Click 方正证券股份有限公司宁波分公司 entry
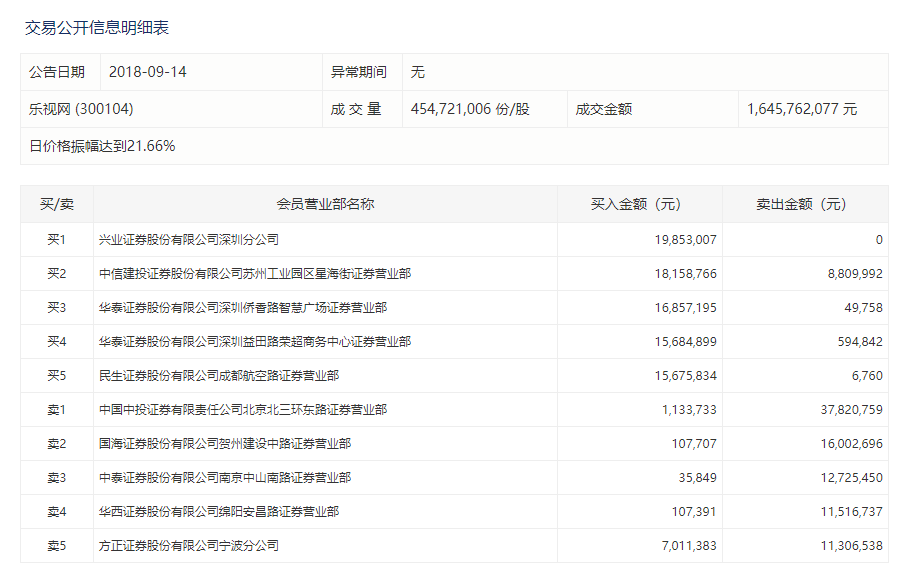Image resolution: width=905 pixels, height=576 pixels. [x=188, y=546]
